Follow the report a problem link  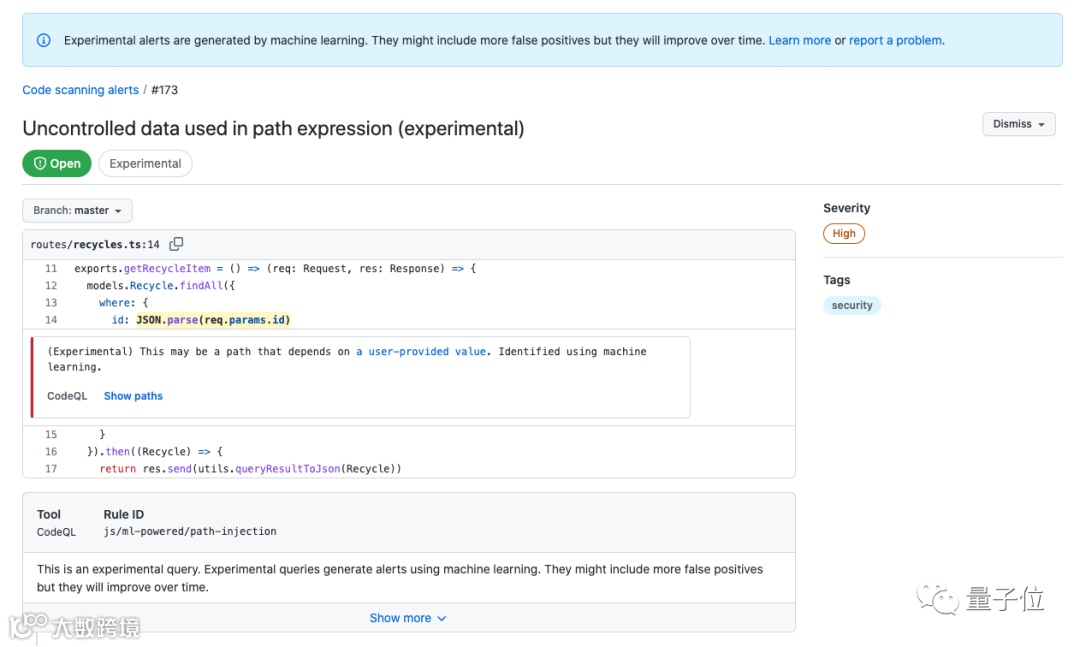point(895,41)
